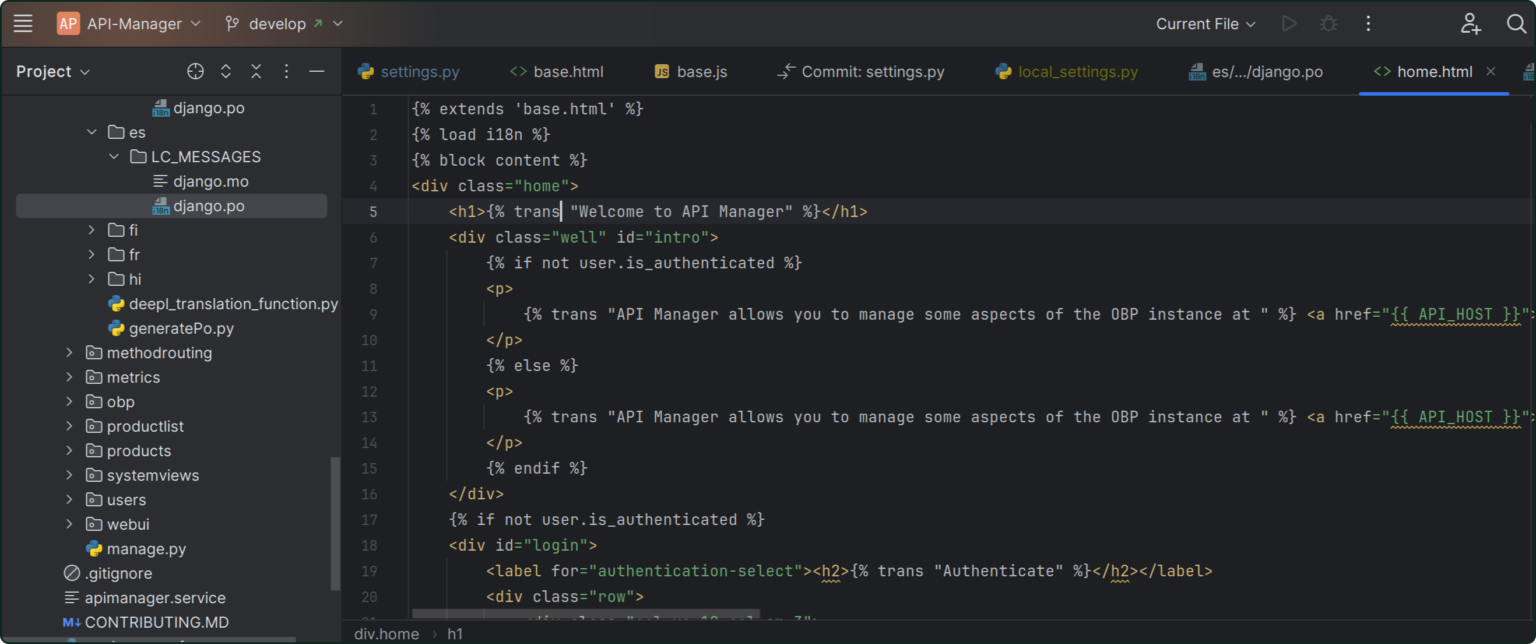Expand the methodrouting folder
The height and width of the screenshot is (644, 1536).
click(x=69, y=353)
